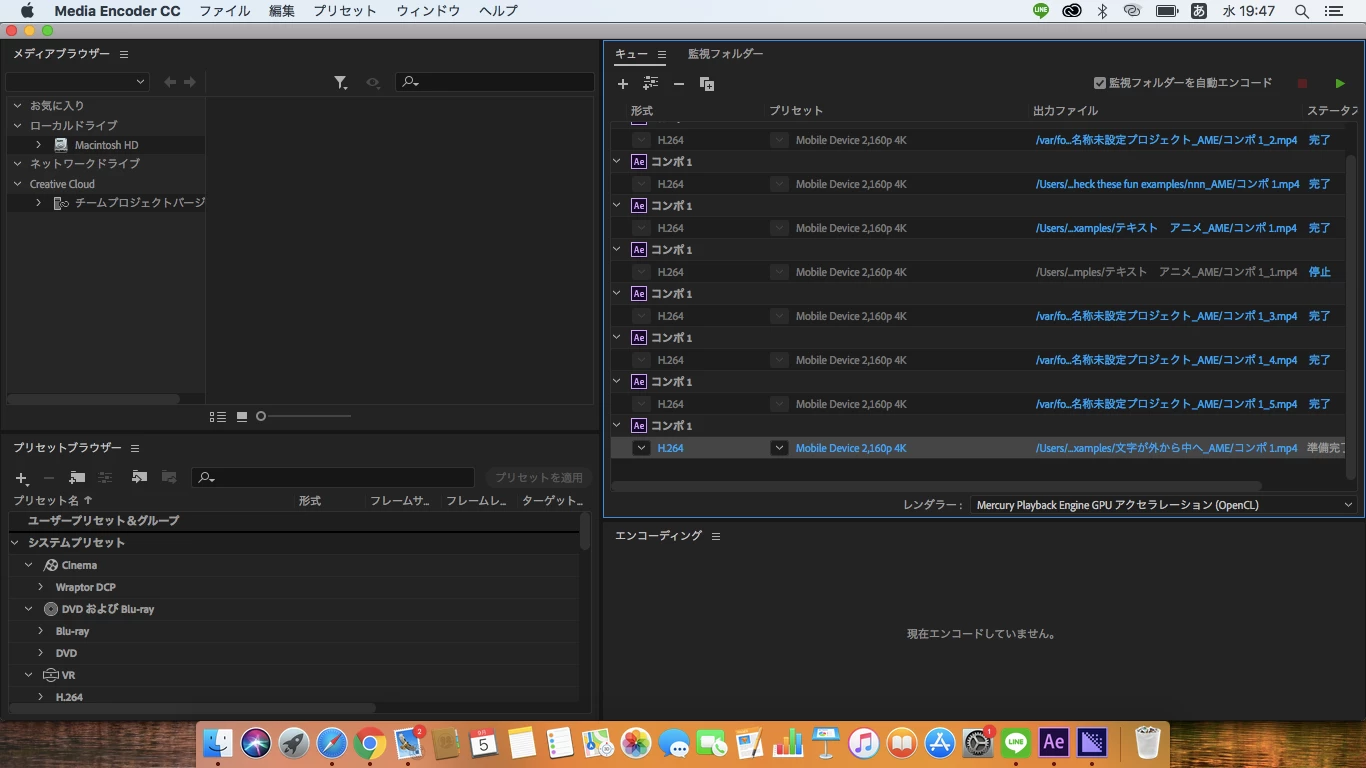
Task: Open output file link nnn_AME/コンポ 1.mp4
Action: (1168, 184)
